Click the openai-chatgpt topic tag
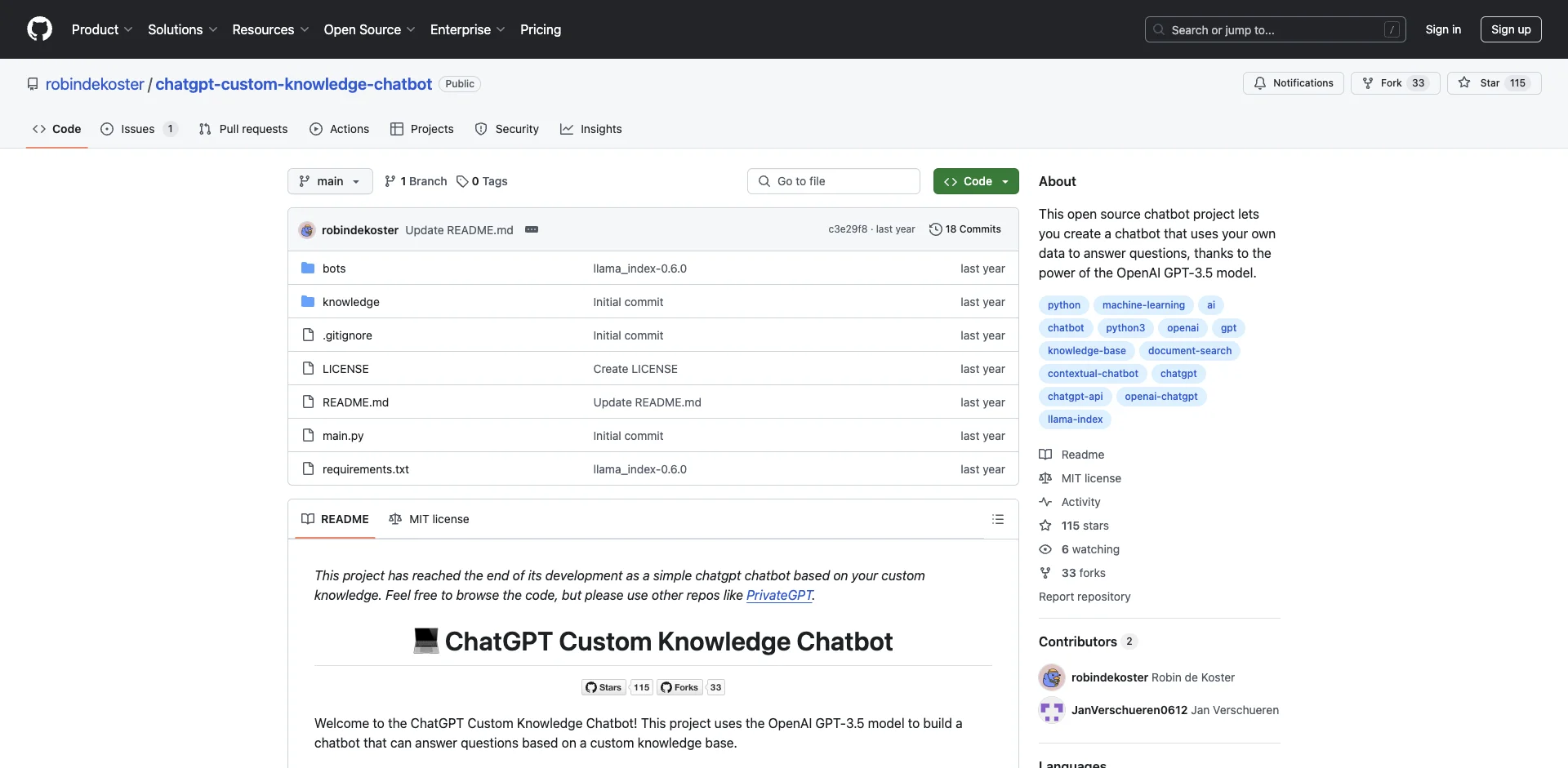Viewport: 1568px width, 768px height. [x=1161, y=397]
